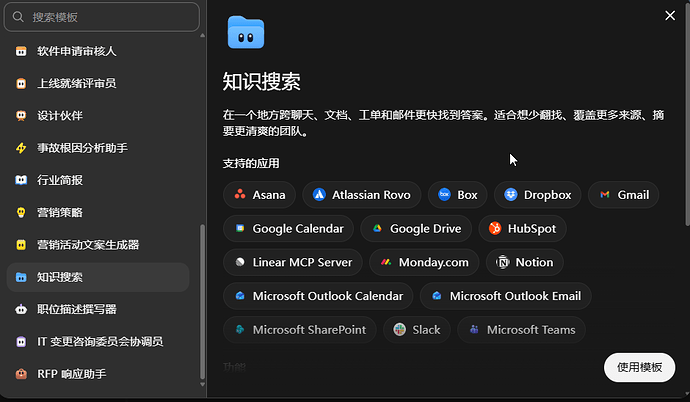This screenshot has width=690, height=402.
Task: Click the Slack logo icon
Action: 400,329
